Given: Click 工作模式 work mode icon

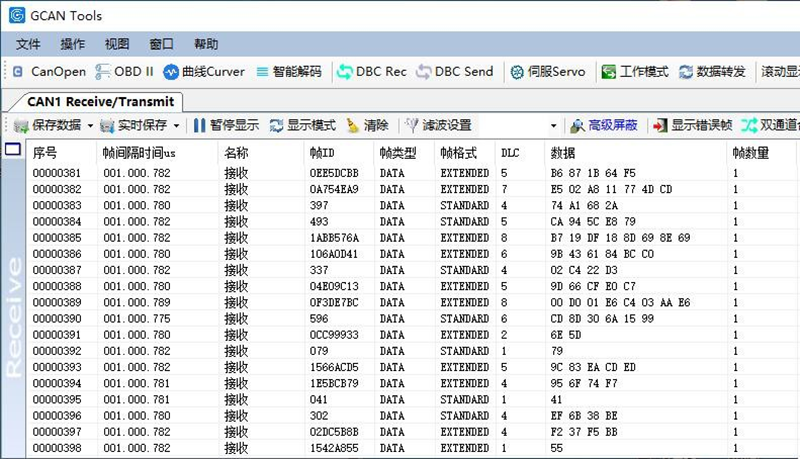Looking at the screenshot, I should (x=634, y=72).
